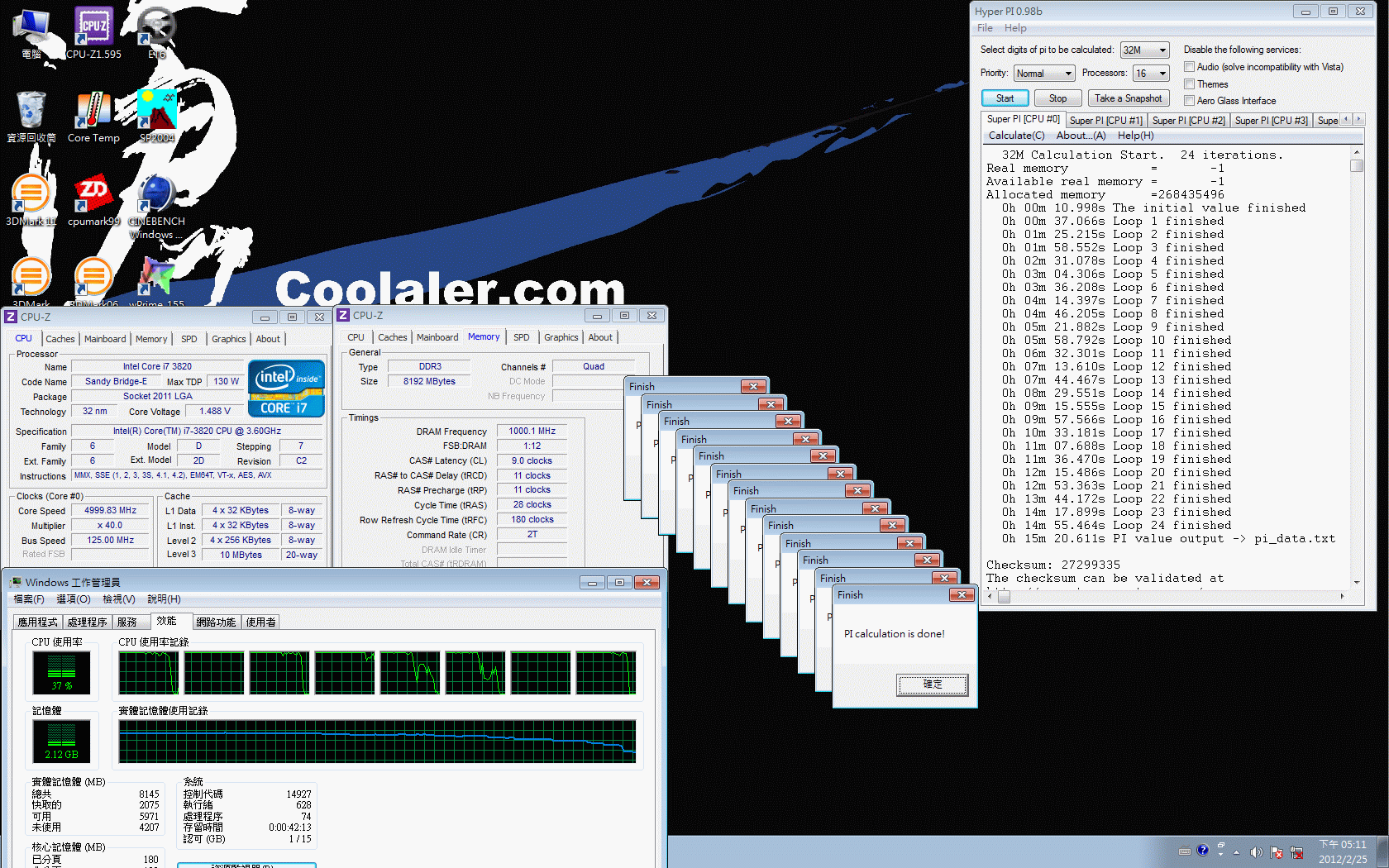The height and width of the screenshot is (868, 1389).
Task: Open the Action Center flag tray icon
Action: click(x=1277, y=851)
